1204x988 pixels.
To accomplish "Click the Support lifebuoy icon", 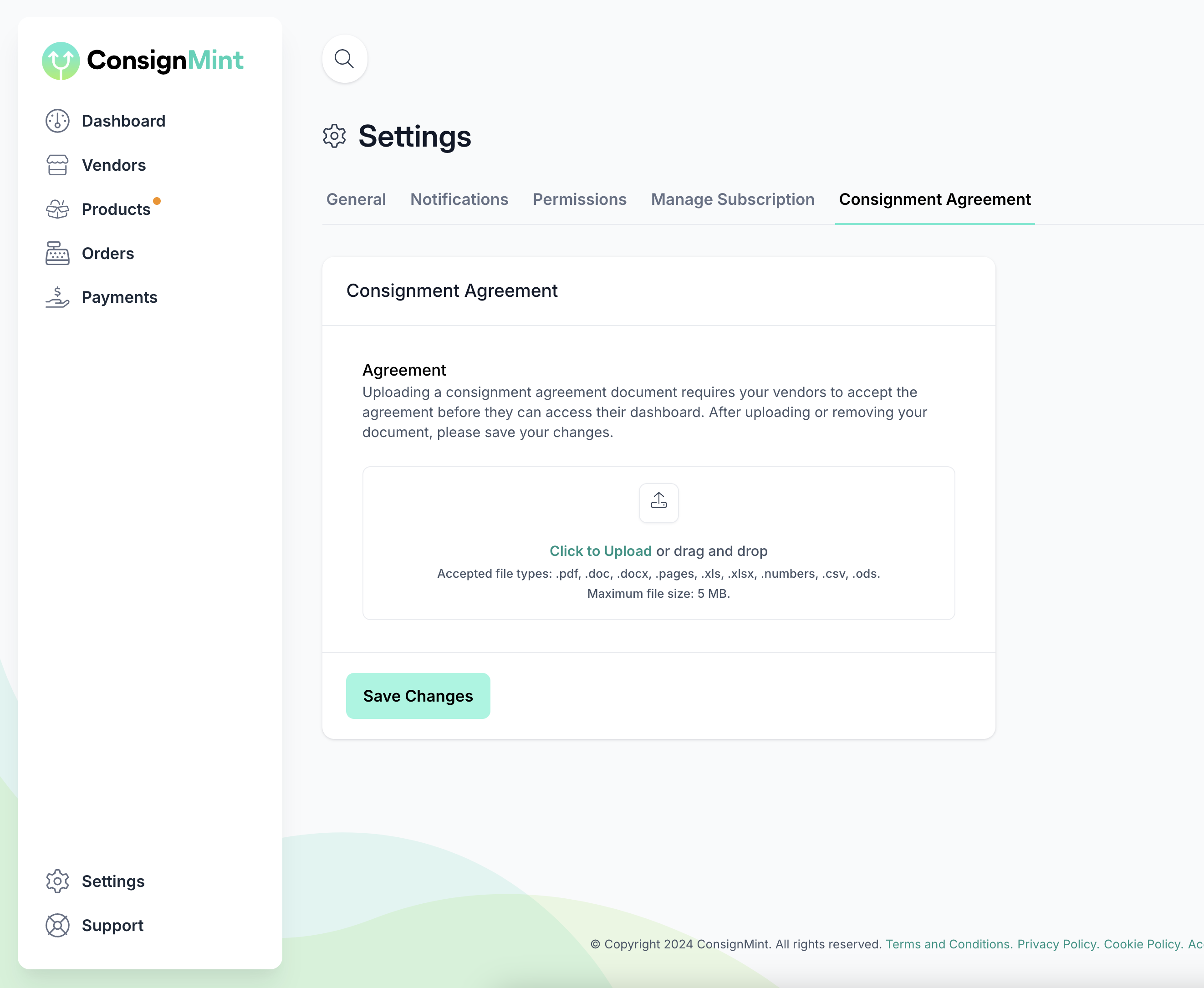I will click(x=57, y=925).
